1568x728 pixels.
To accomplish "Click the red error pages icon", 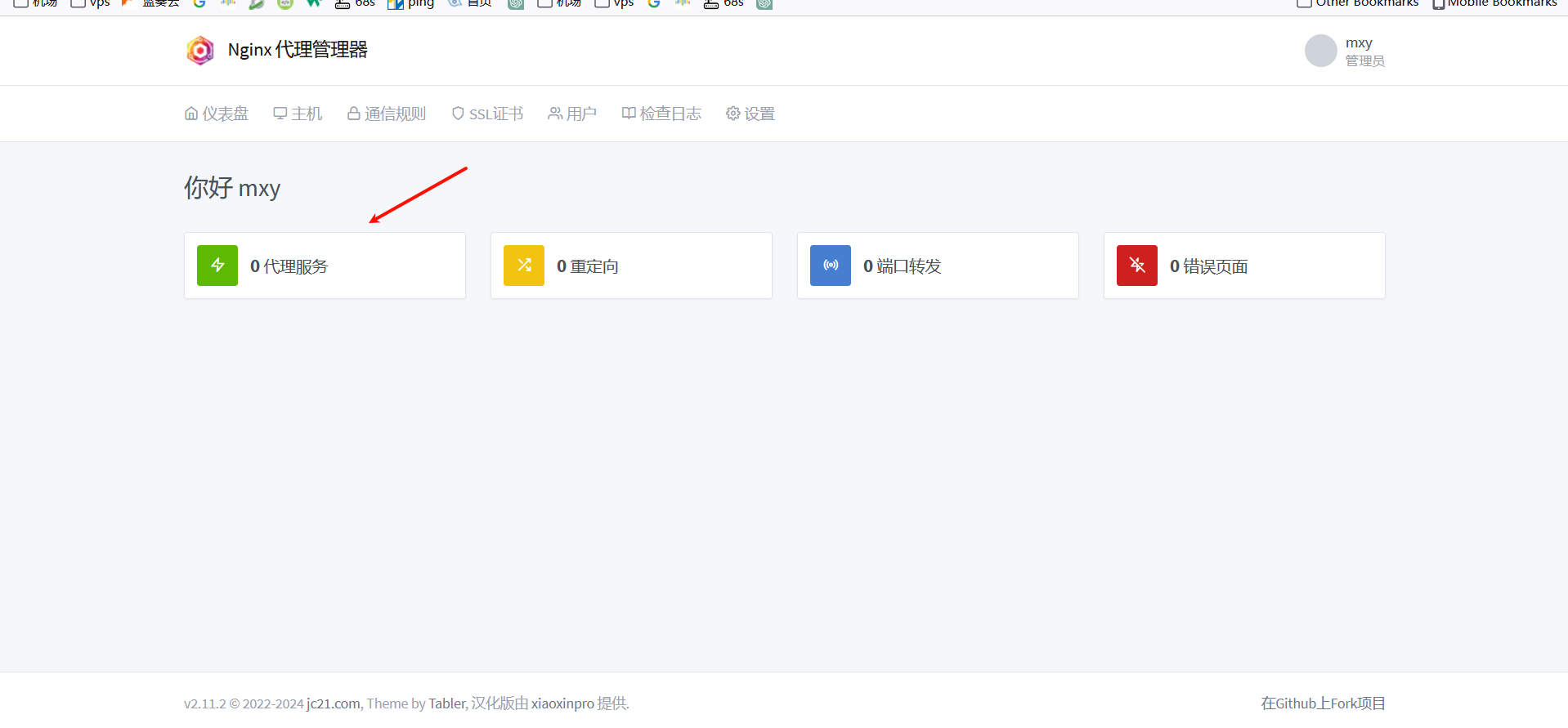I will [1137, 266].
